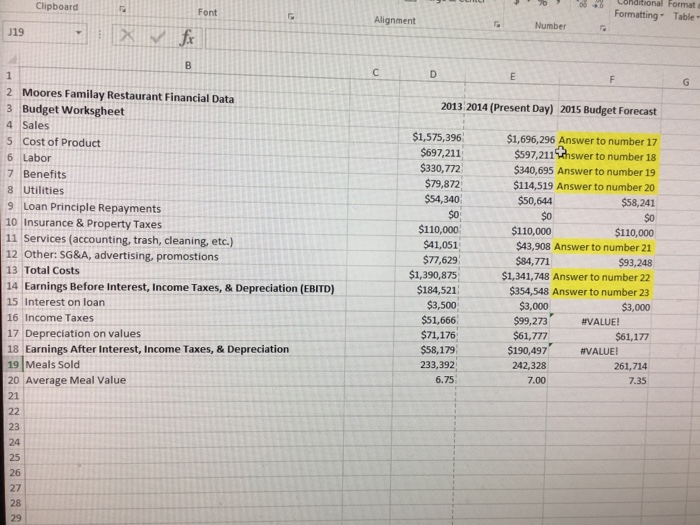Click the 'Loan Principle Repayments' cell
The width and height of the screenshot is (700, 525).
92,208
